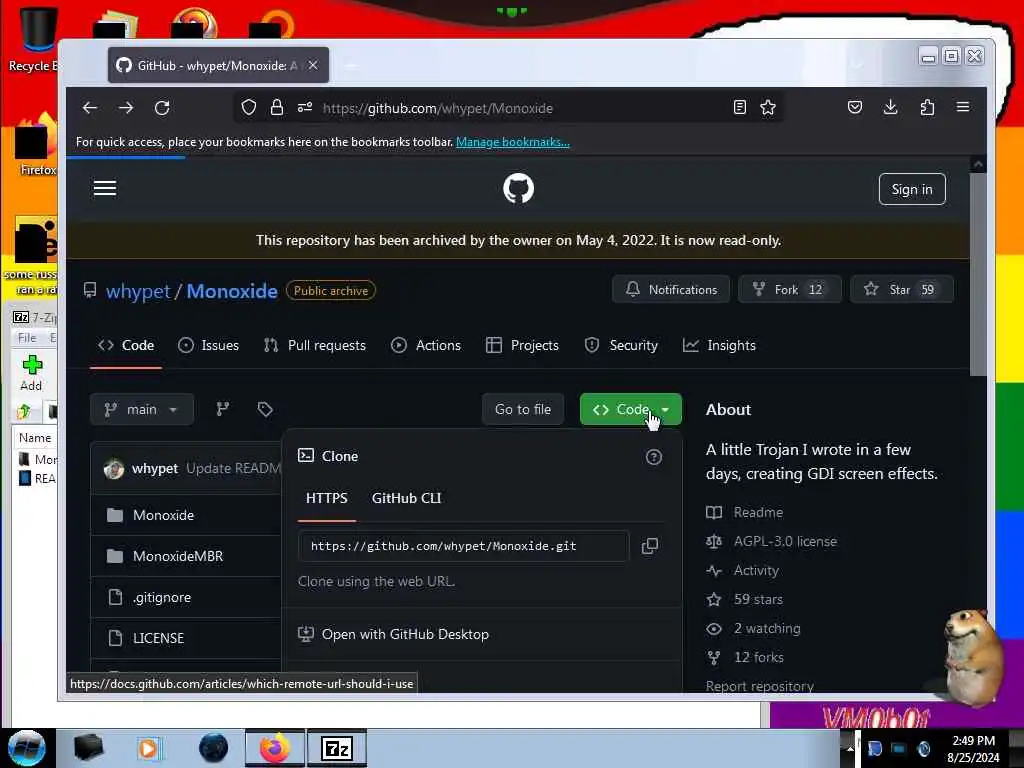Viewport: 1024px width, 768px height.
Task: Go back using the browser back arrow
Action: point(90,108)
